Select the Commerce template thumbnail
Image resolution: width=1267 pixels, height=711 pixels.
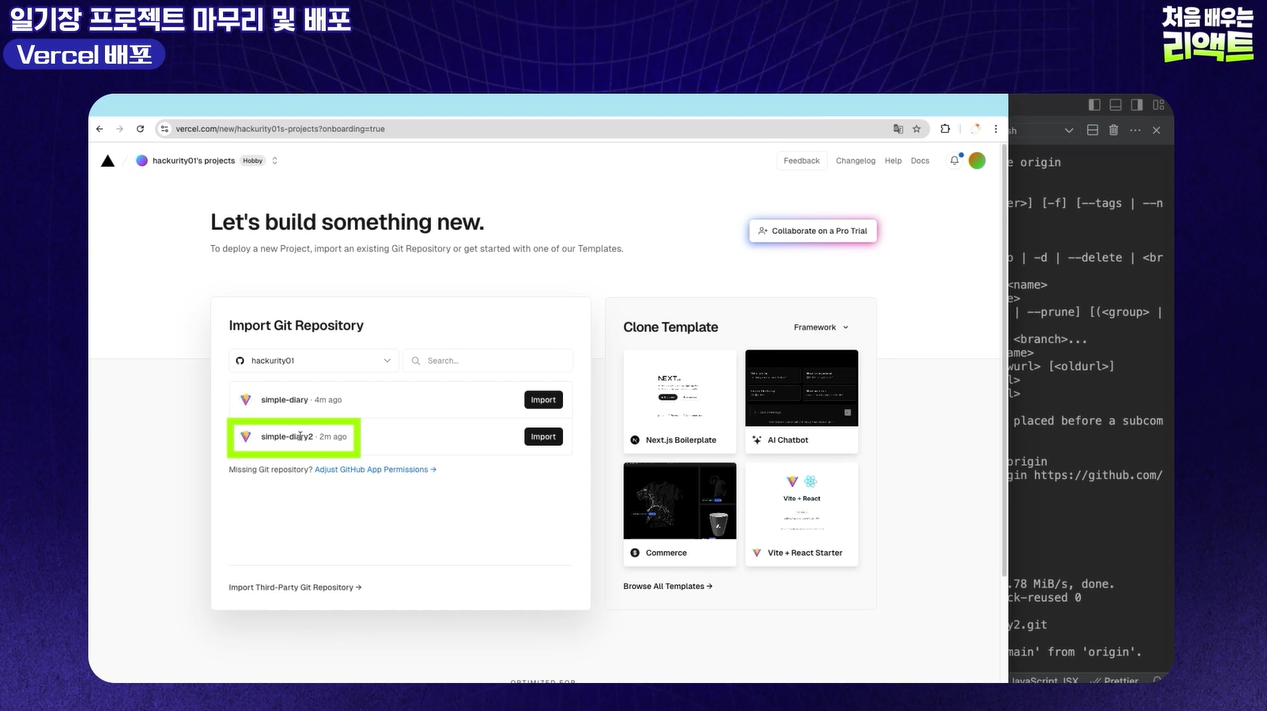[680, 501]
